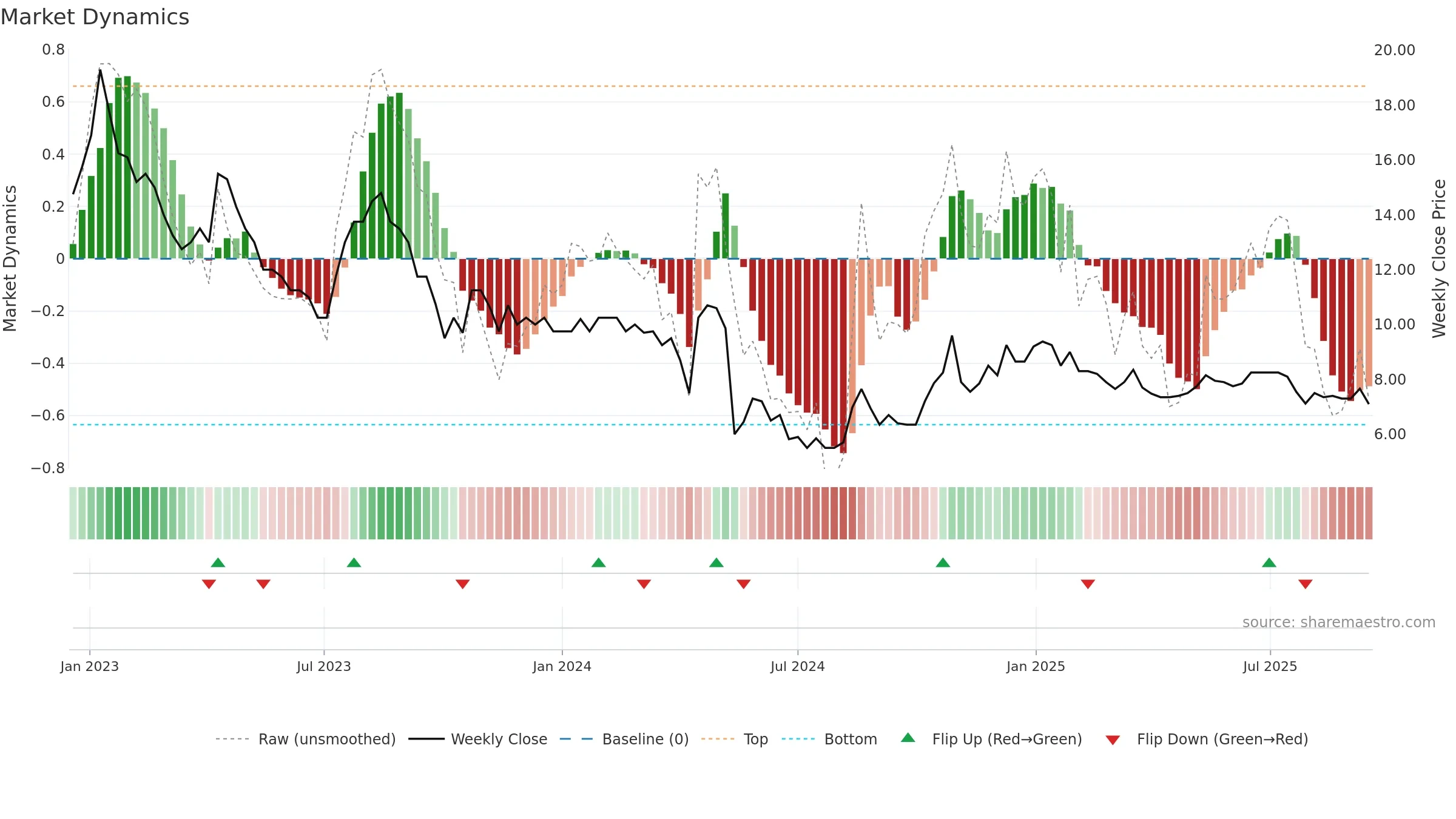Select the last Flip Down marker after Jul 2025

pos(1306,584)
